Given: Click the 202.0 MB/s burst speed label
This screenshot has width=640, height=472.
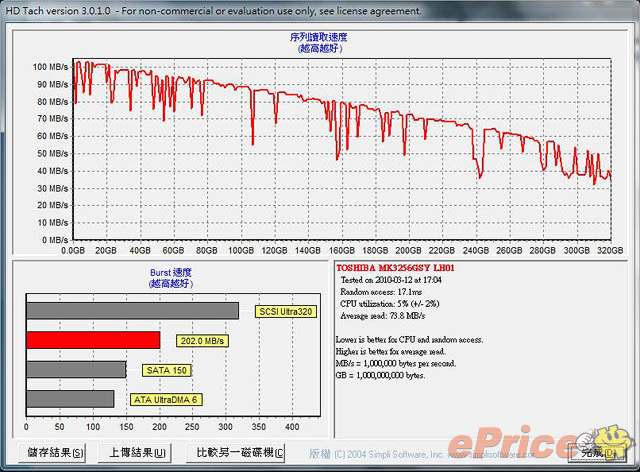Looking at the screenshot, I should coord(202,341).
